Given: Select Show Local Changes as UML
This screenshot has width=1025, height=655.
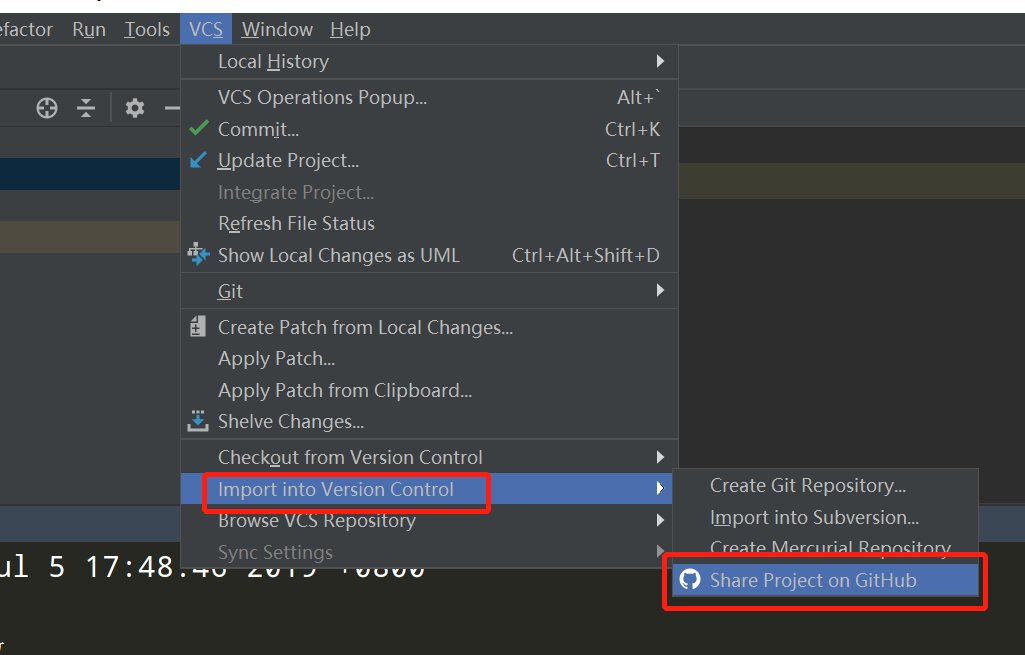Looking at the screenshot, I should click(429, 255).
